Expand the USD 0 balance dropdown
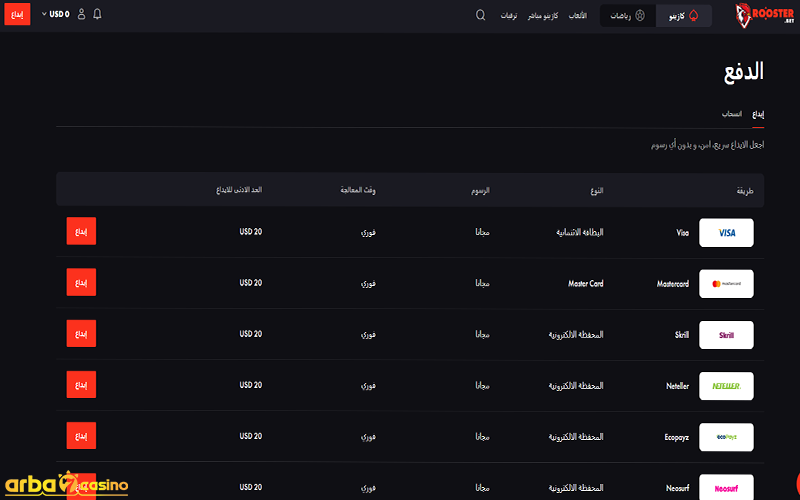The width and height of the screenshot is (800, 500). pos(57,15)
